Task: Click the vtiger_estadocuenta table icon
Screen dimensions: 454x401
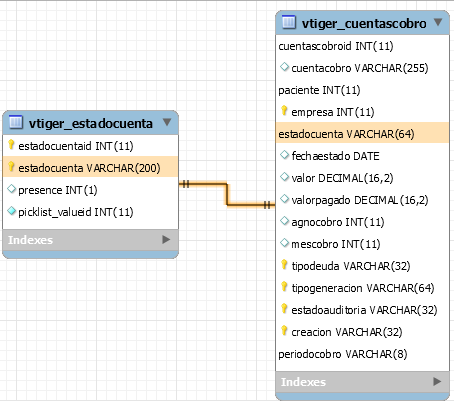Action: 16,122
